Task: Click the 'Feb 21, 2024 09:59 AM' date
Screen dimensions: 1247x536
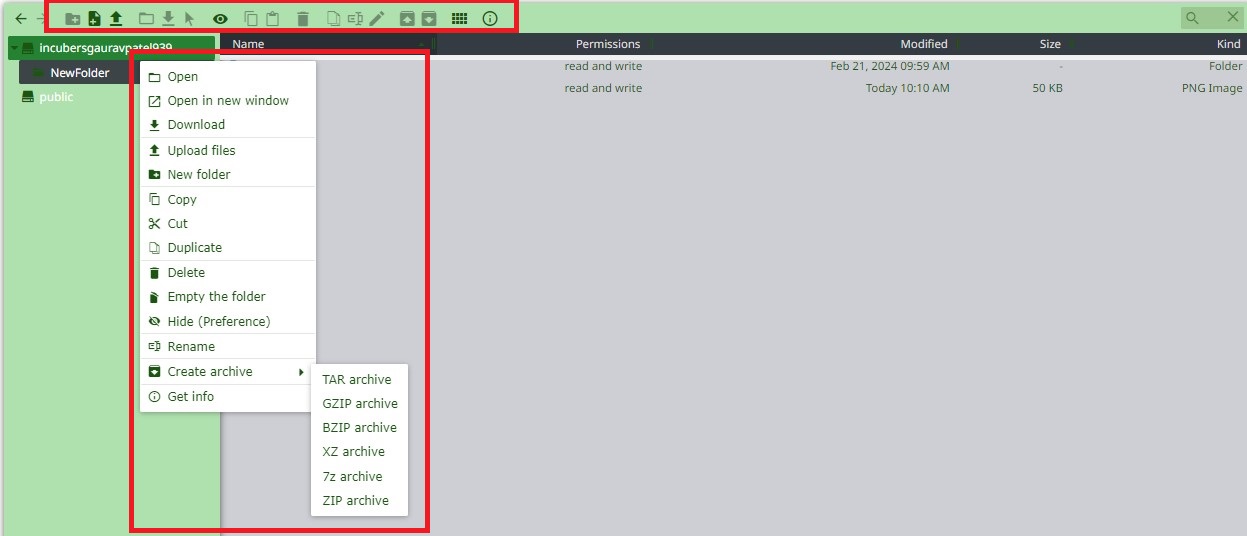Action: [x=890, y=66]
